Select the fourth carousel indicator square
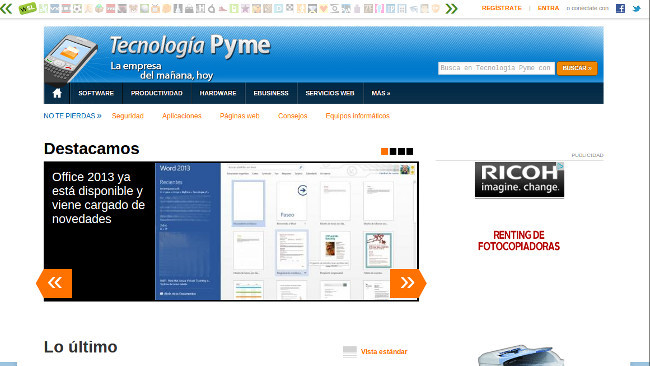650x366 pixels. [410, 151]
